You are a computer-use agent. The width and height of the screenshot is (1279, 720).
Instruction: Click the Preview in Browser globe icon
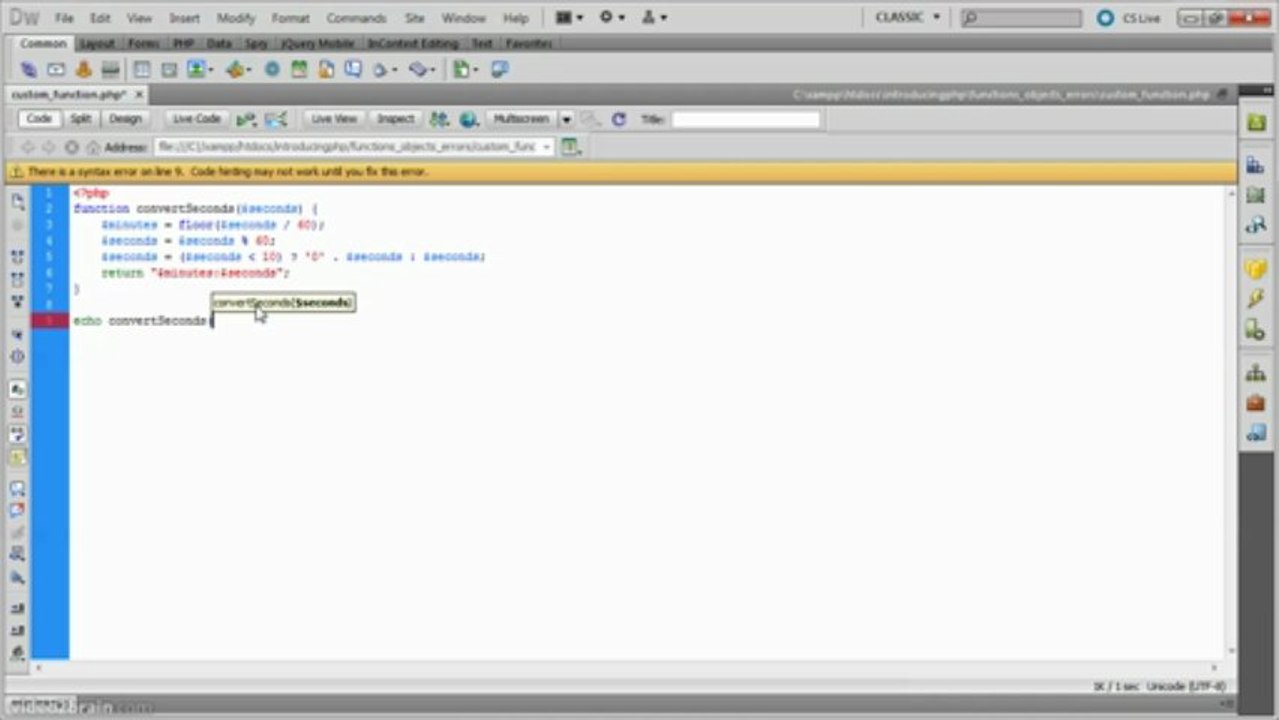point(468,119)
